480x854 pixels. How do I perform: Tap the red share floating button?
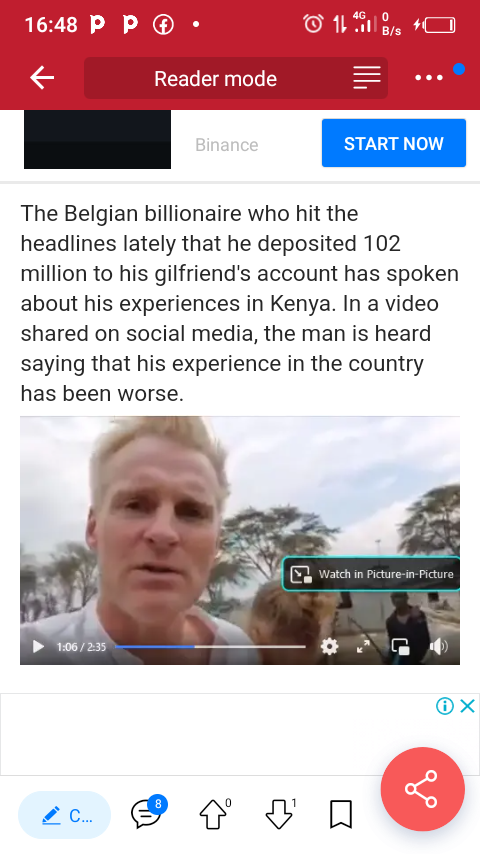coord(422,789)
